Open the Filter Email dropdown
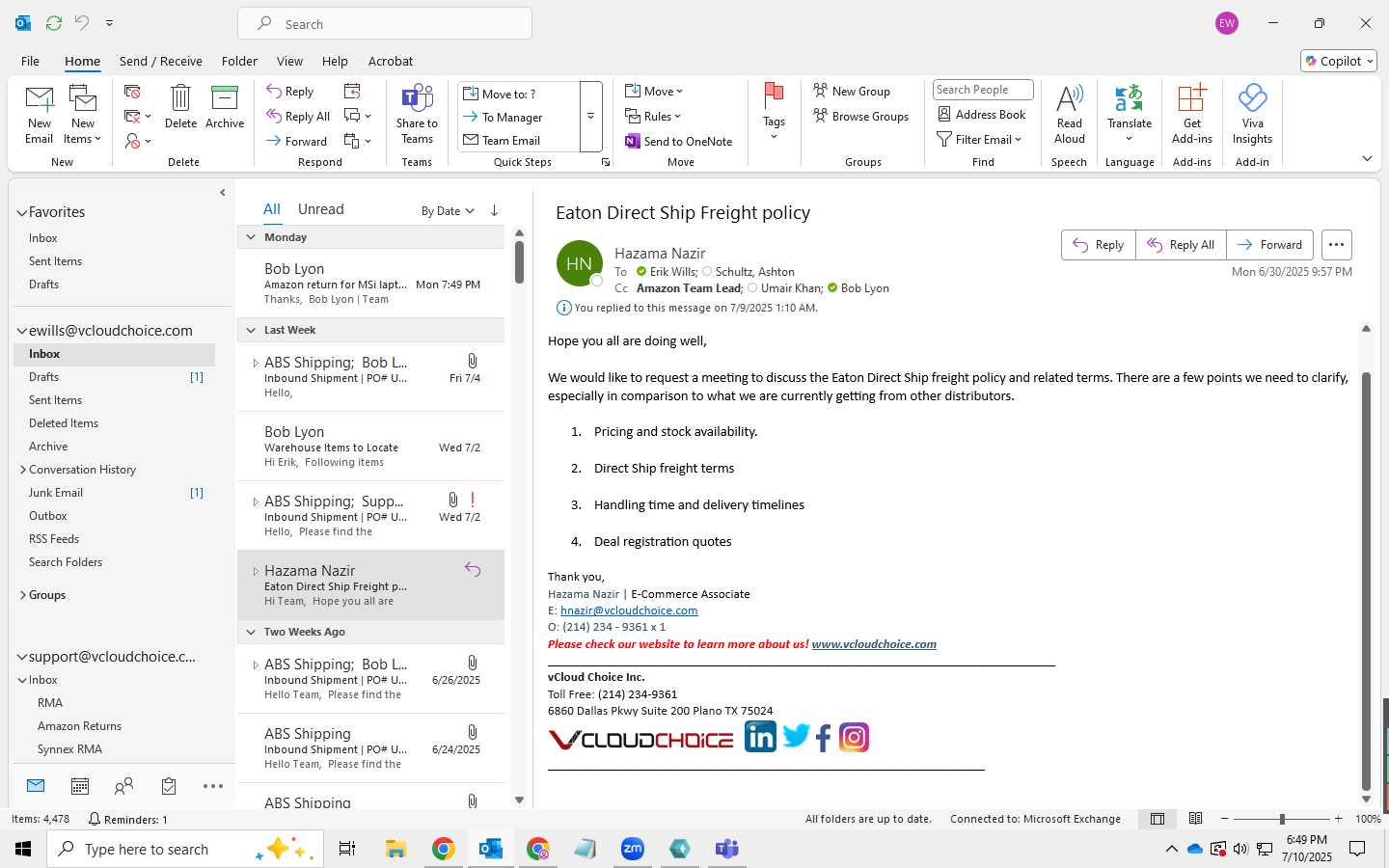Screen dimensions: 1389x868 [x=979, y=140]
